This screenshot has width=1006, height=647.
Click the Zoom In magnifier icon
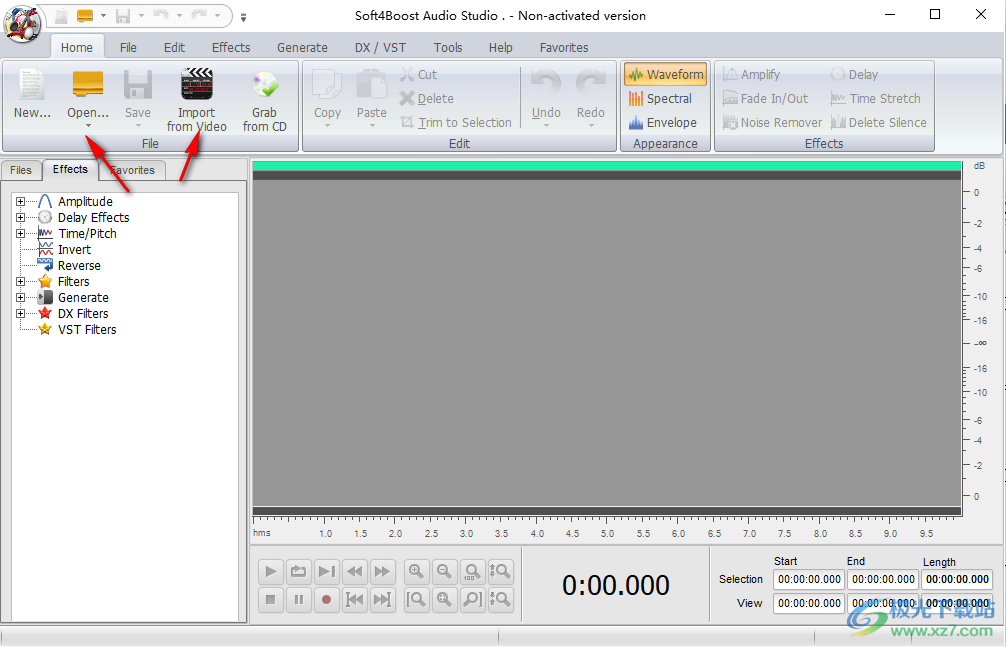416,572
